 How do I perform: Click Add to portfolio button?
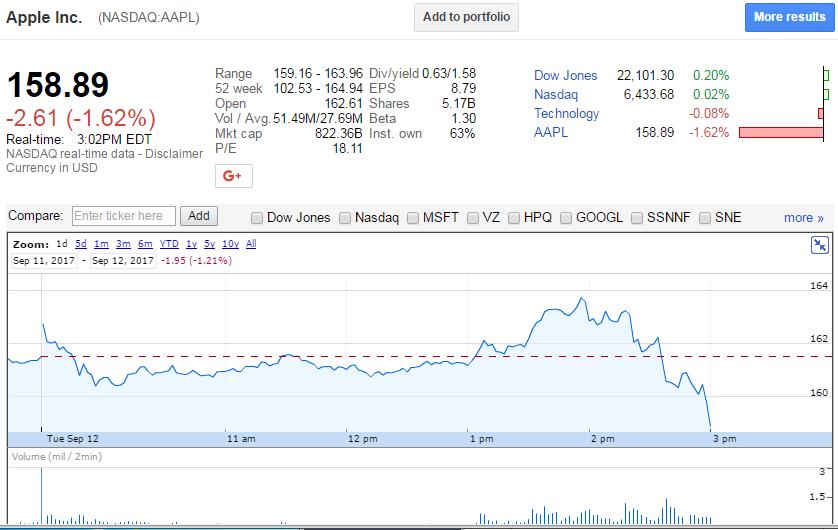click(466, 17)
